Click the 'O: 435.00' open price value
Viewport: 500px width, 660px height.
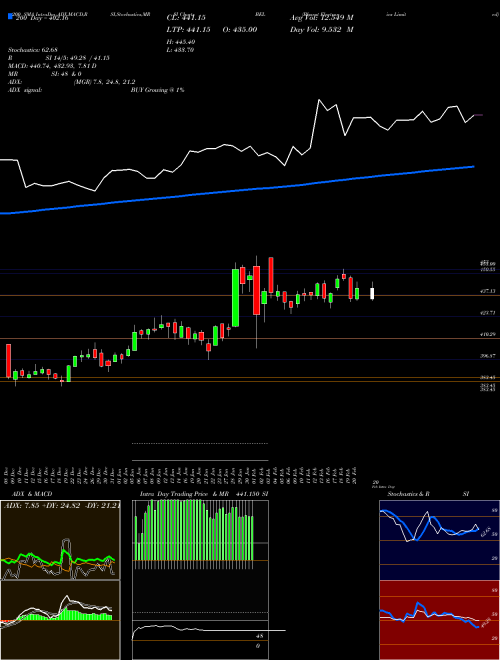click(240, 29)
